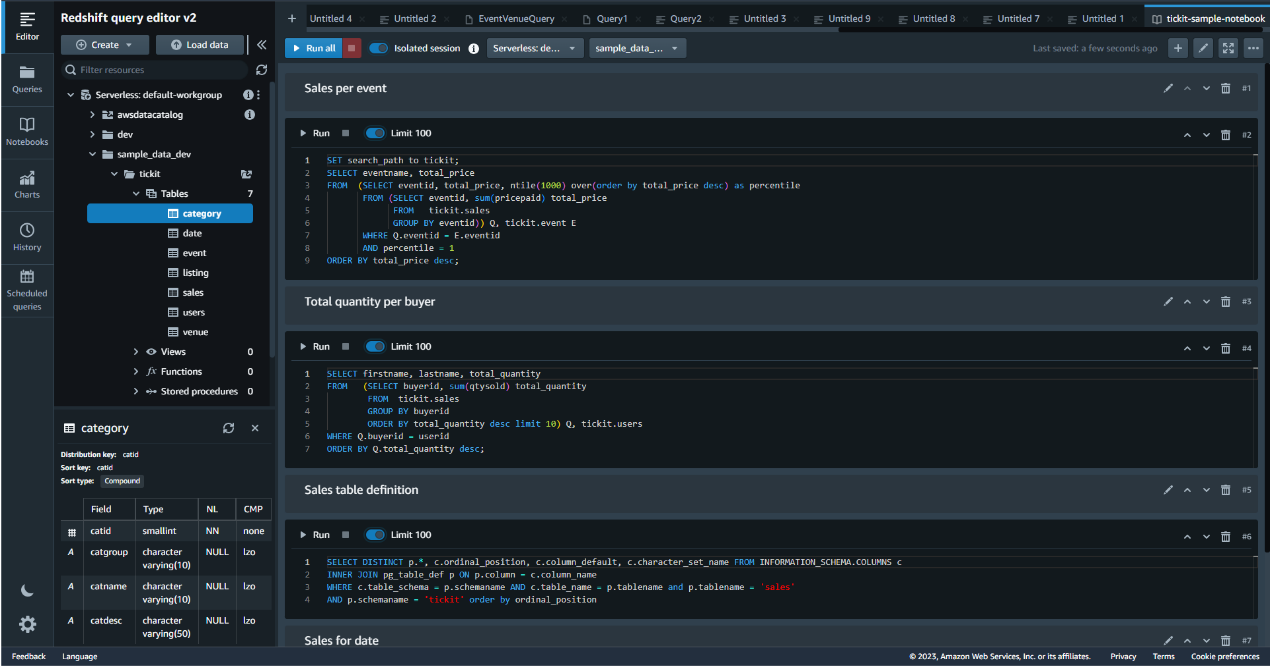
Task: Toggle Limit 100 on the first SQL cell
Action: point(375,133)
